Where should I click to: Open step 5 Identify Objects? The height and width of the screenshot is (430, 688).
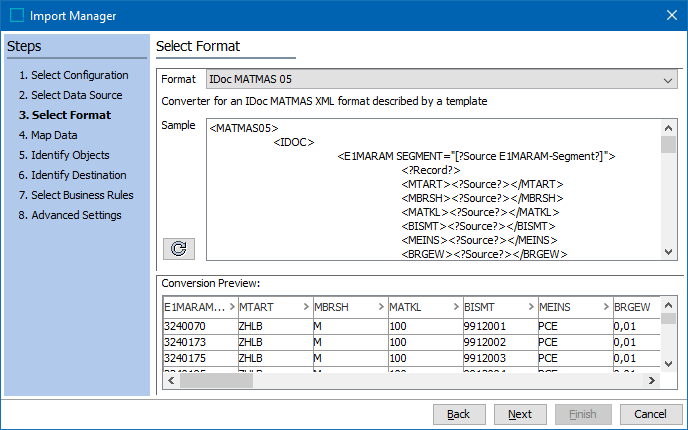[63, 155]
